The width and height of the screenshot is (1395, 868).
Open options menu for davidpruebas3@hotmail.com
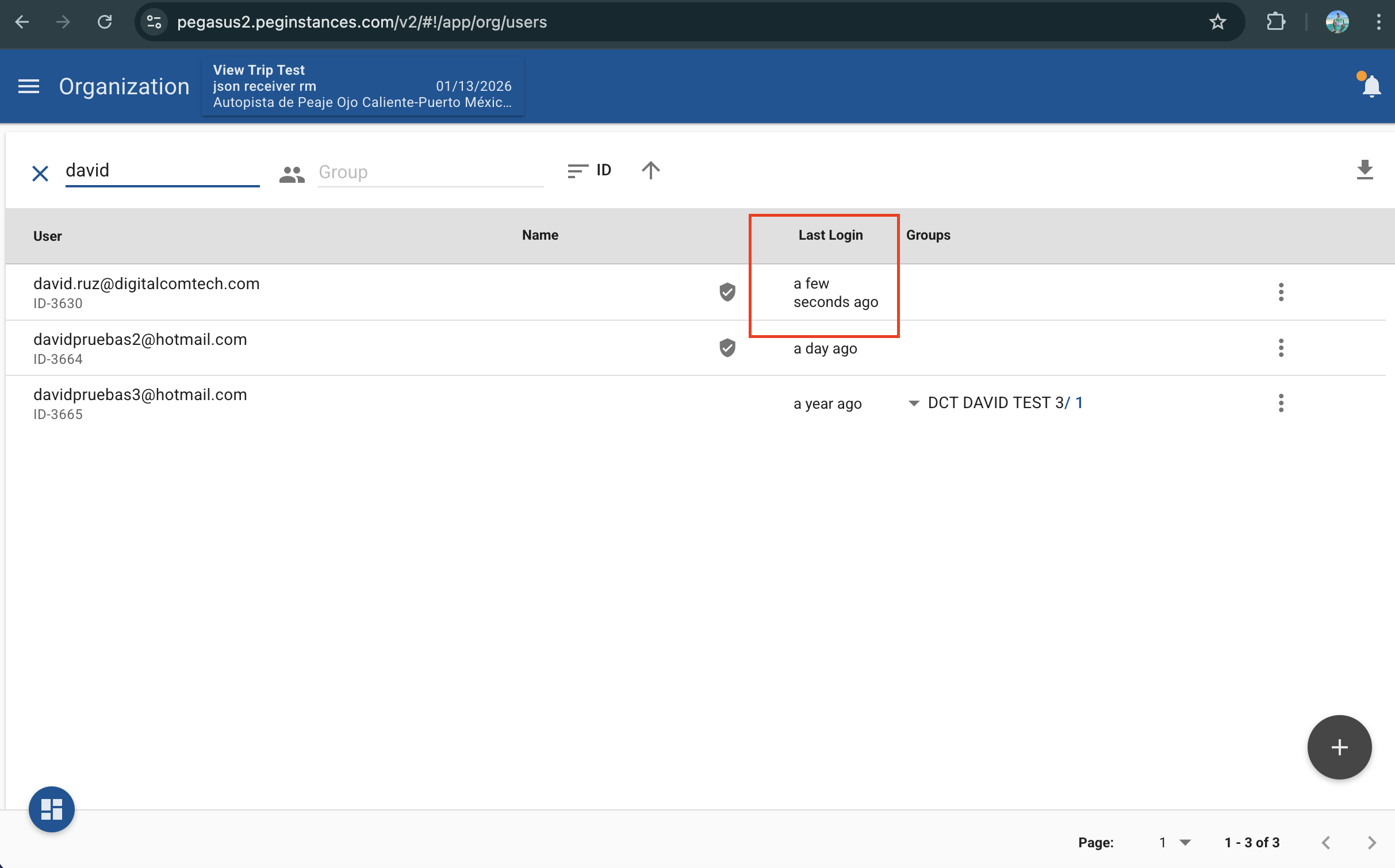[1281, 403]
